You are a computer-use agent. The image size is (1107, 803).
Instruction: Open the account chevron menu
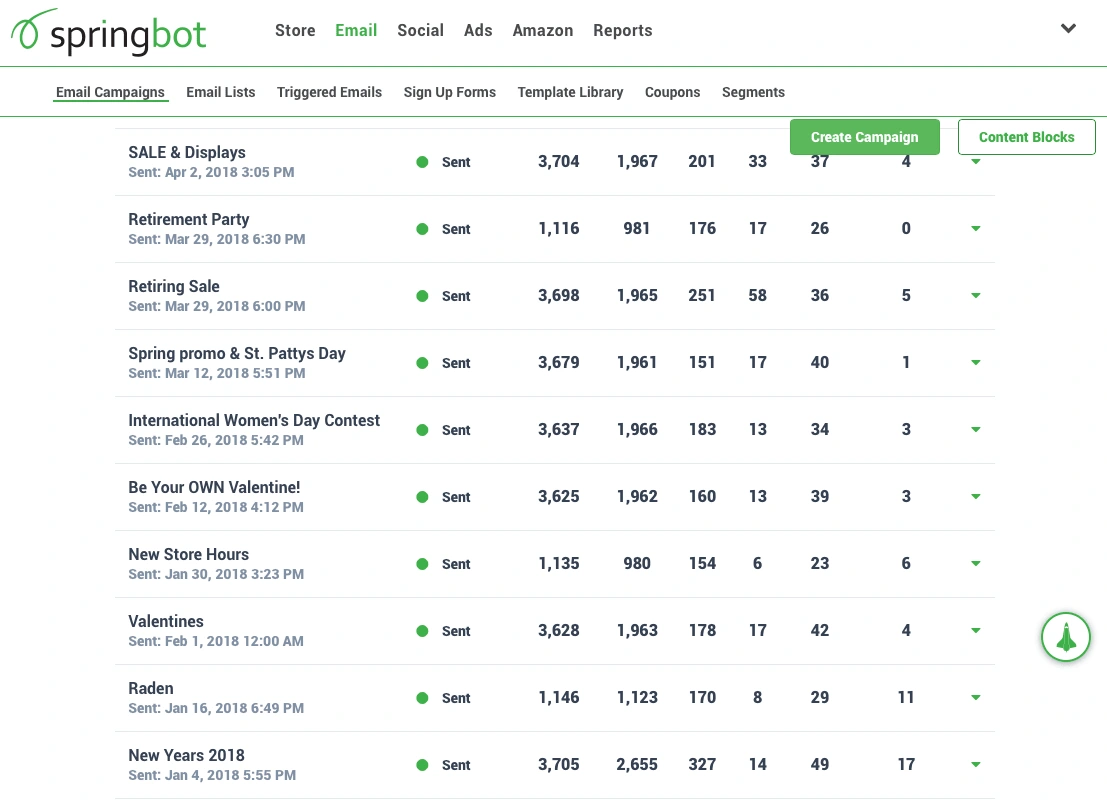point(1068,29)
